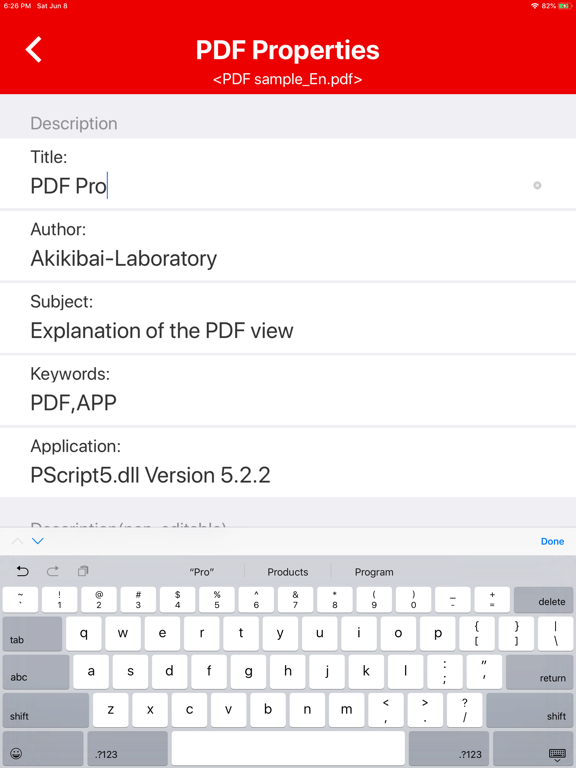
Task: Switch to numbers with left .?123 key
Action: tap(127, 748)
